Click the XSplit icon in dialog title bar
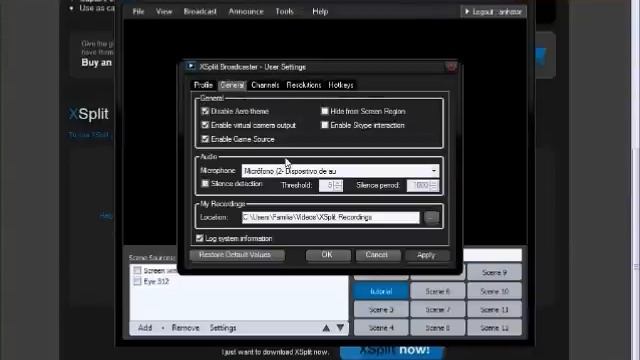Viewport: 640px width, 360px height. (x=191, y=66)
